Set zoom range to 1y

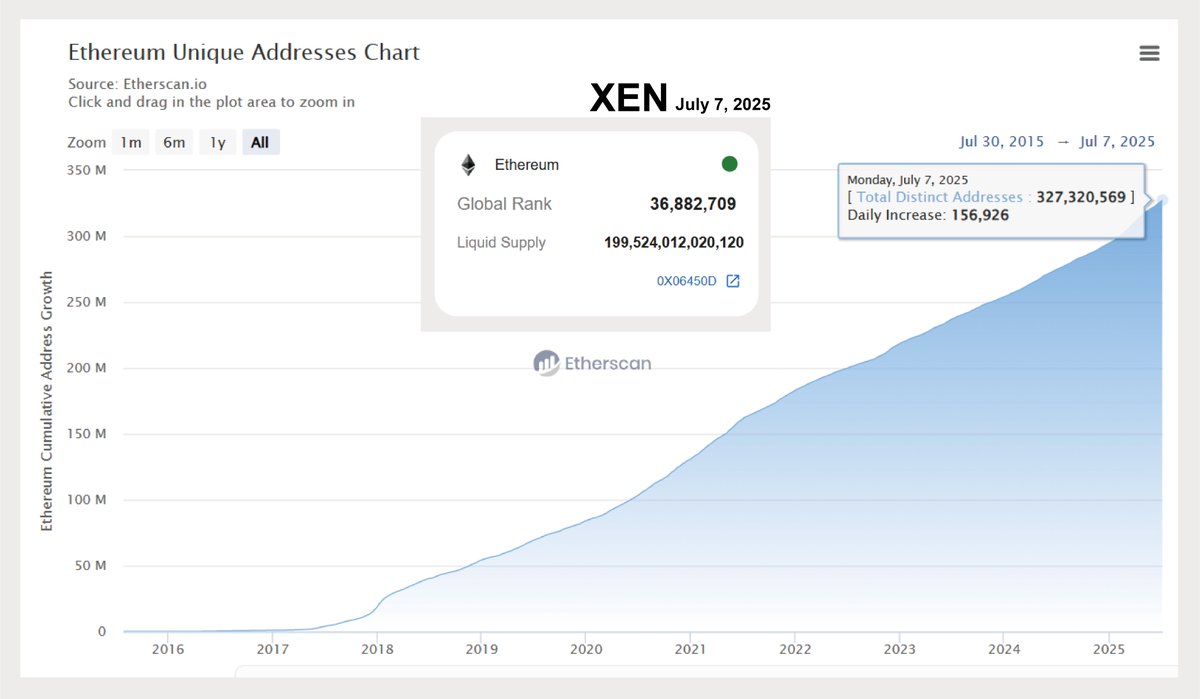(217, 142)
